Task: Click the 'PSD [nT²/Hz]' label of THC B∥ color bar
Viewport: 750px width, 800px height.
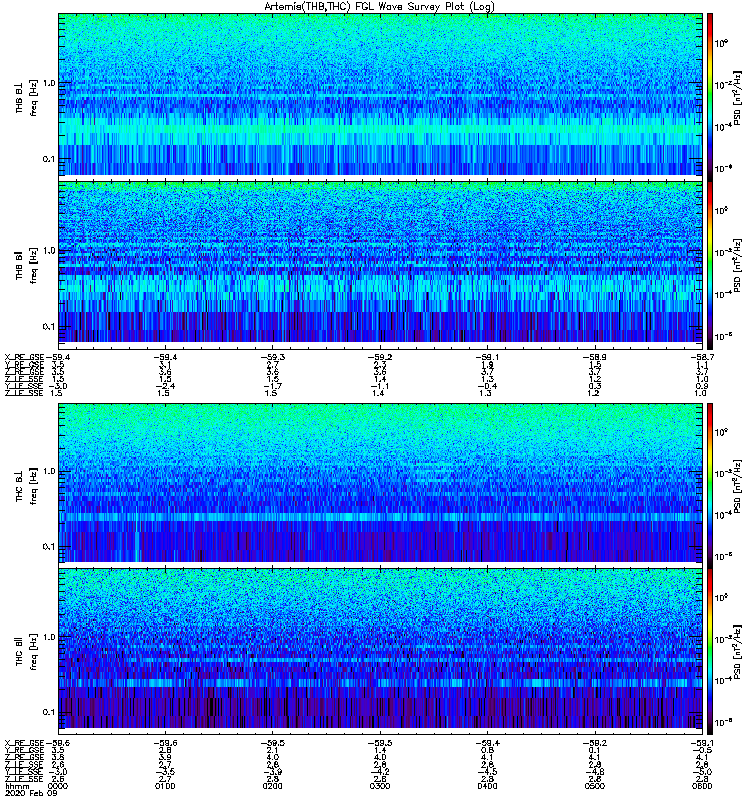Action: click(x=738, y=651)
